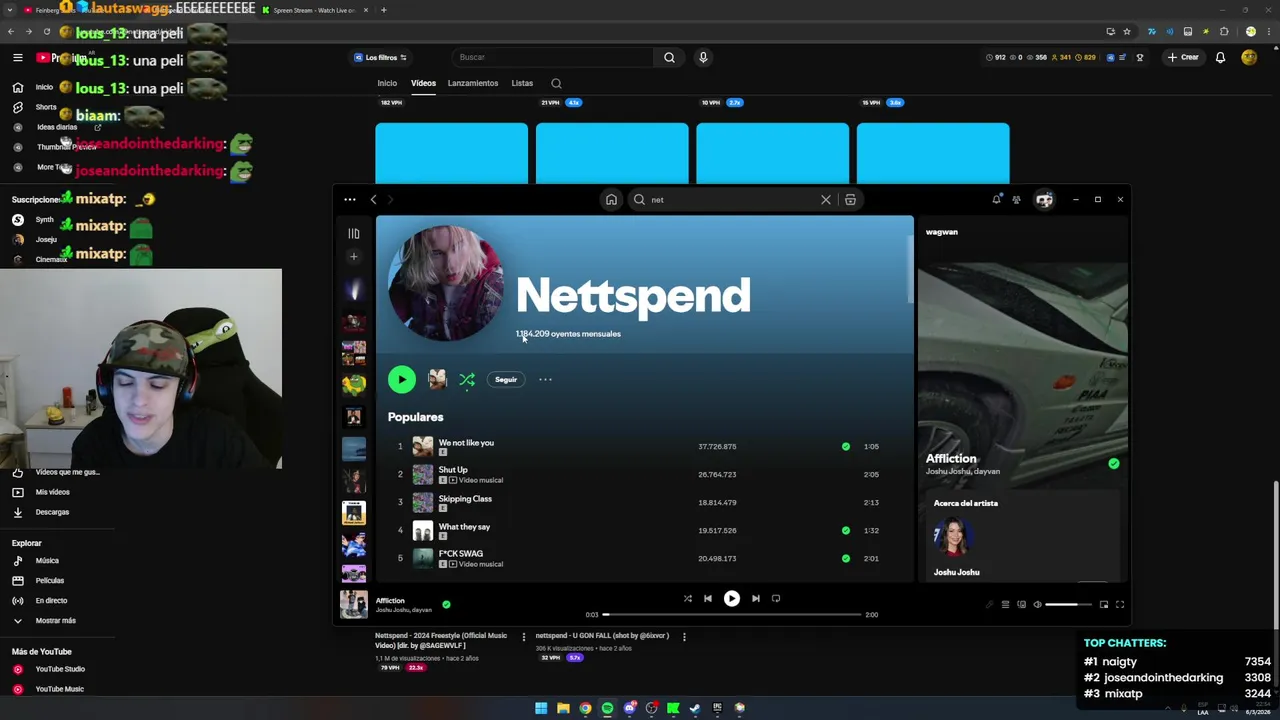Create new playlist with plus icon
Viewport: 1280px width, 720px height.
353,256
